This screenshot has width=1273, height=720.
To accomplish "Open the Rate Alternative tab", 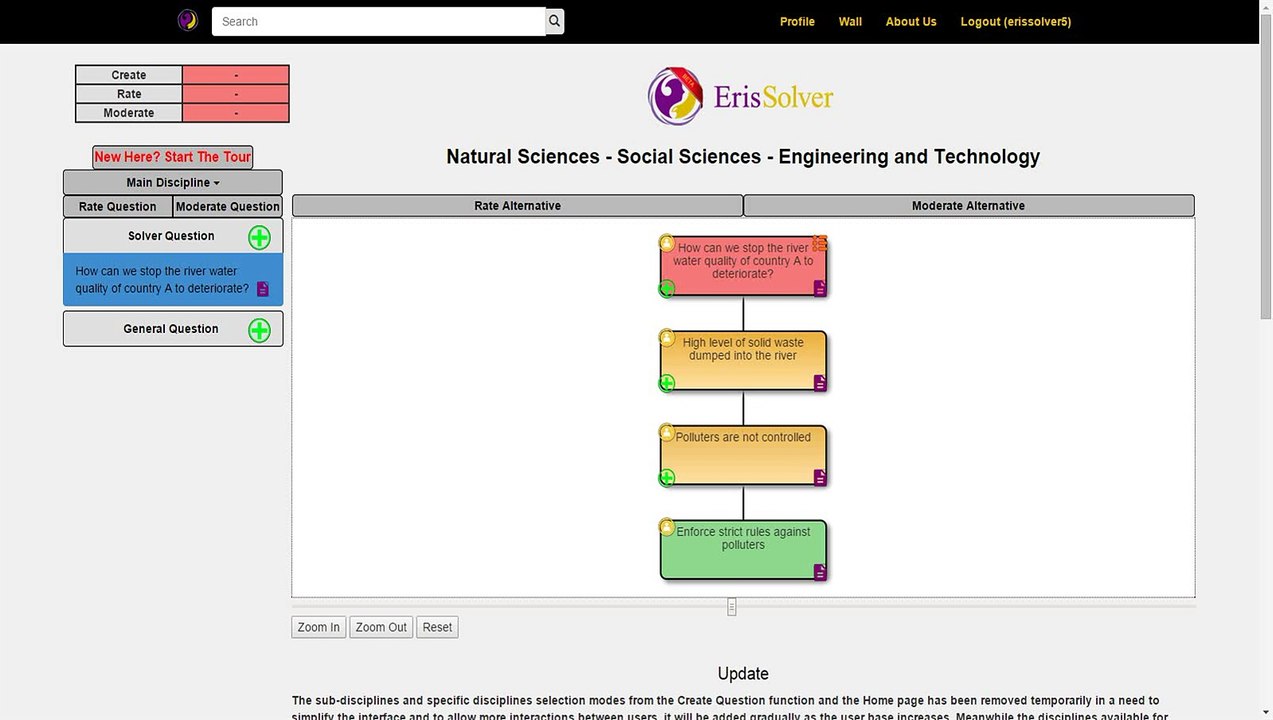I will click(517, 206).
